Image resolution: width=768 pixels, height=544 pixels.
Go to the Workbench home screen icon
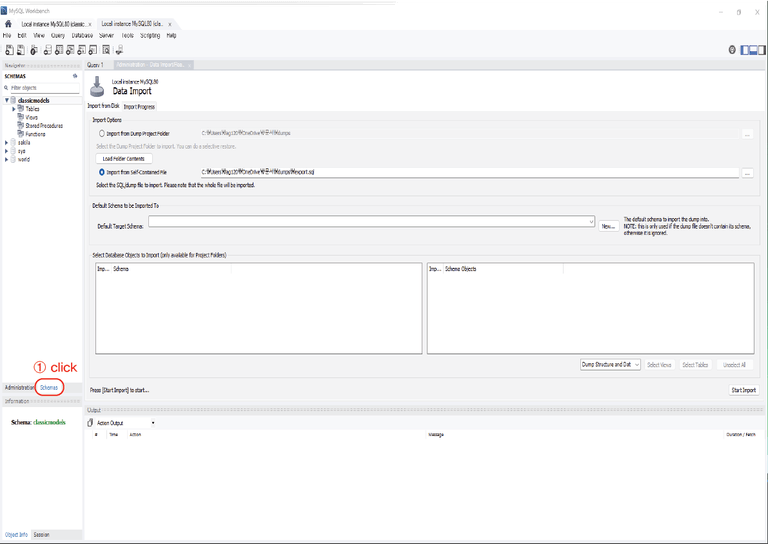pos(8,24)
